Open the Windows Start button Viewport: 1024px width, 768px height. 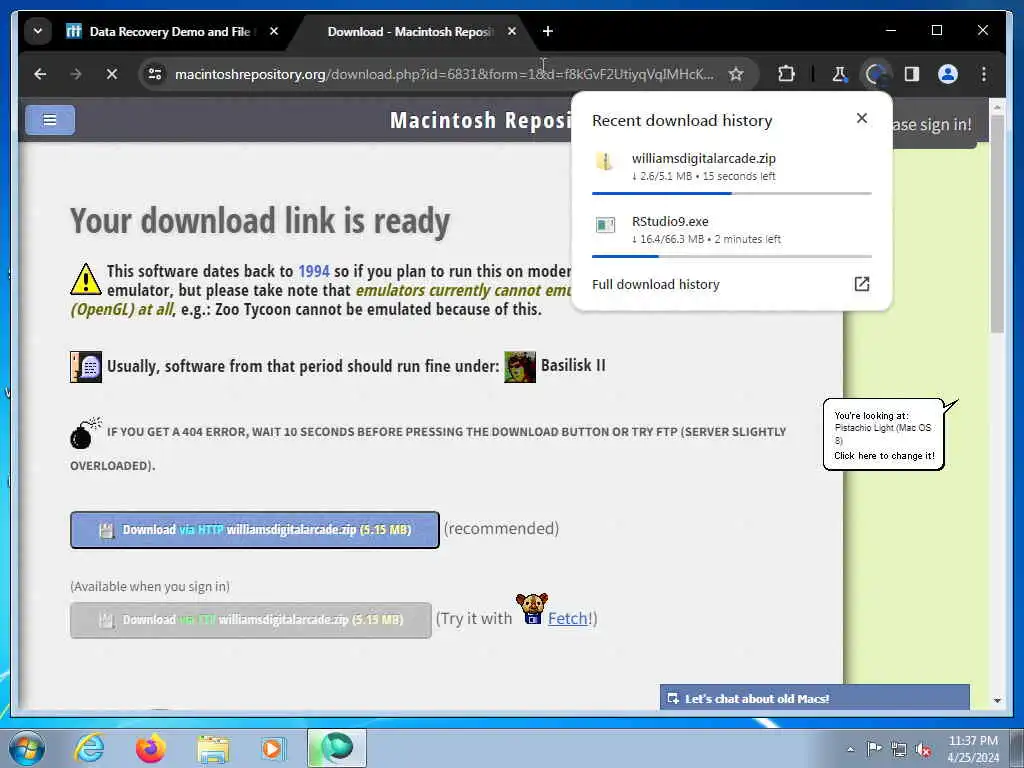tap(27, 748)
